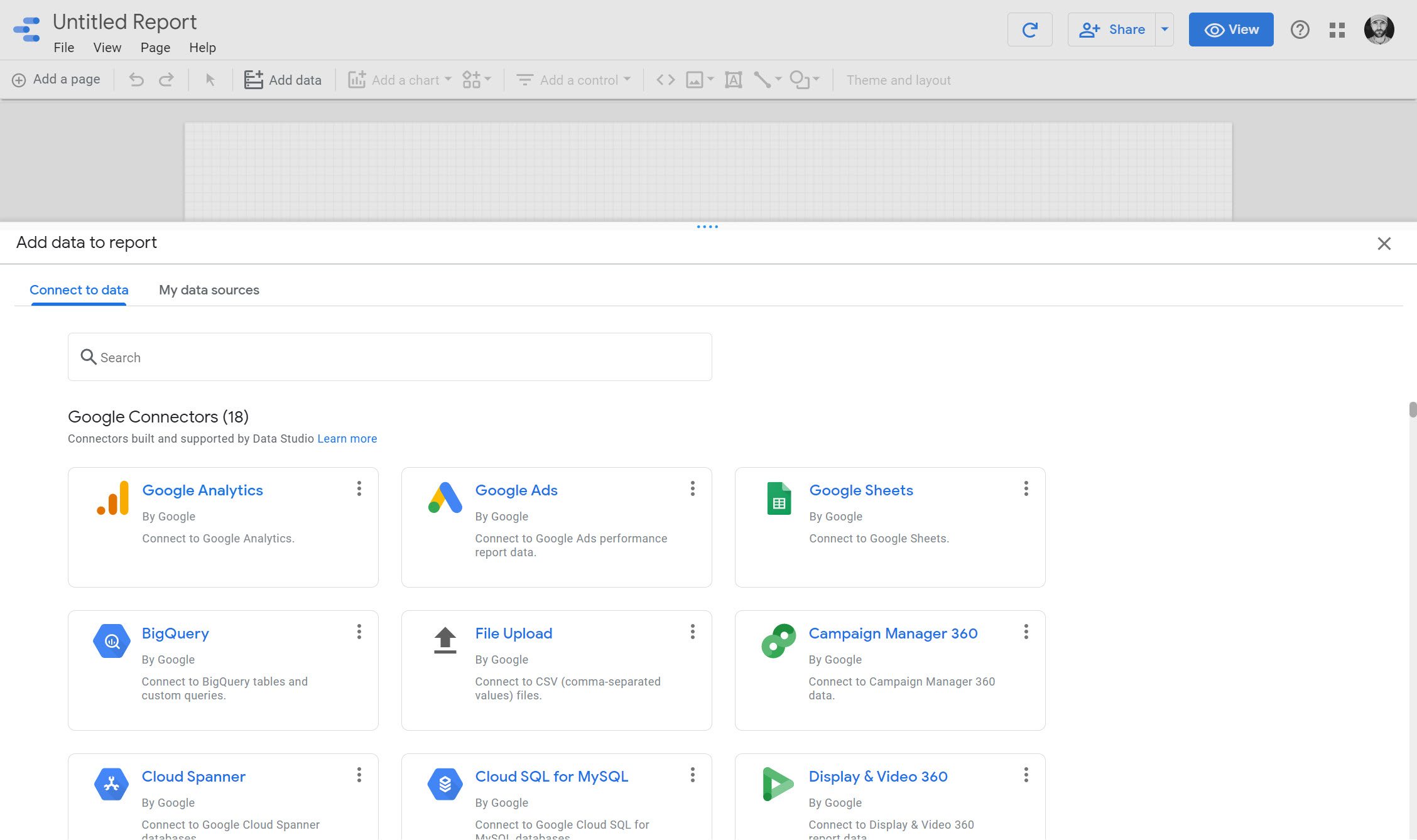Open File Upload connector's three-dot menu

[x=693, y=632]
